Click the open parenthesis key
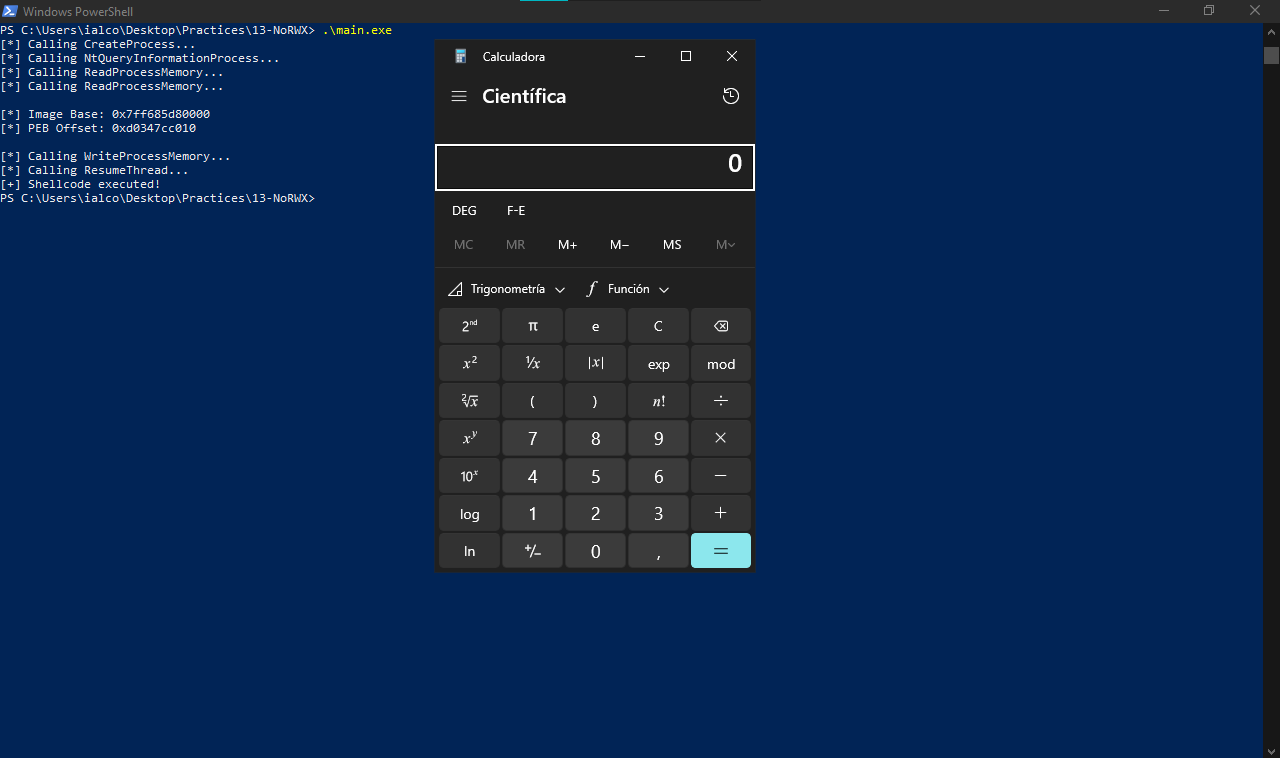 coord(532,401)
